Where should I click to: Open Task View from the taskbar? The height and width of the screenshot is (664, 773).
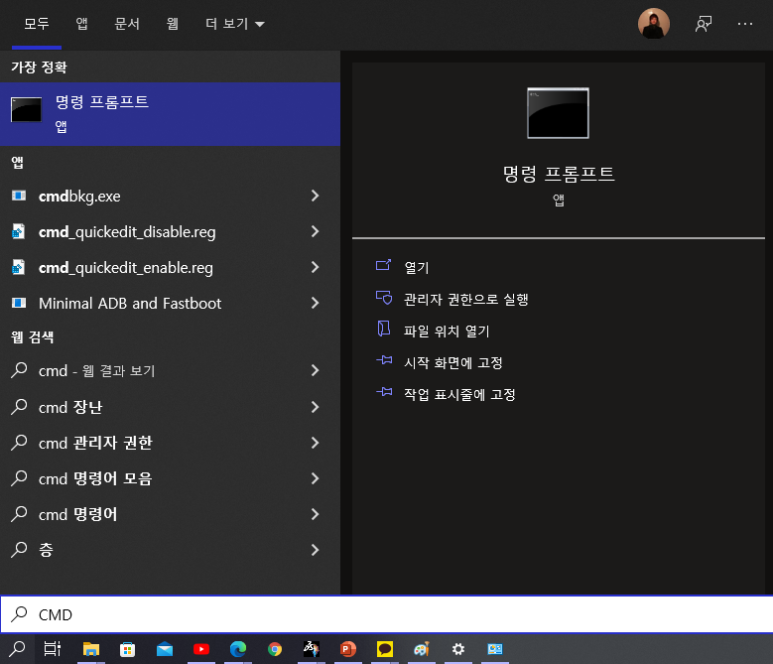tap(52, 649)
